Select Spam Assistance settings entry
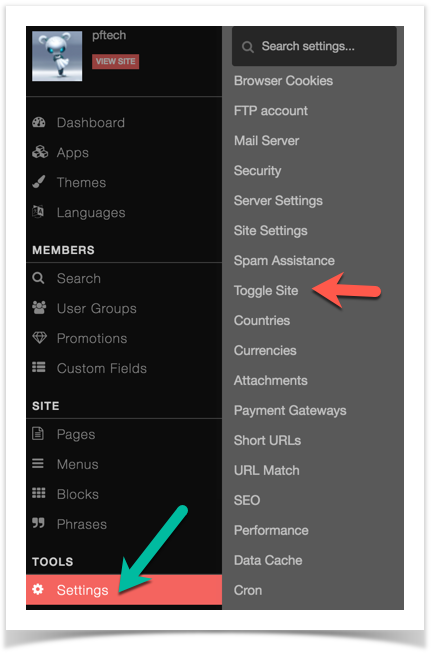The height and width of the screenshot is (659, 438). (x=284, y=261)
